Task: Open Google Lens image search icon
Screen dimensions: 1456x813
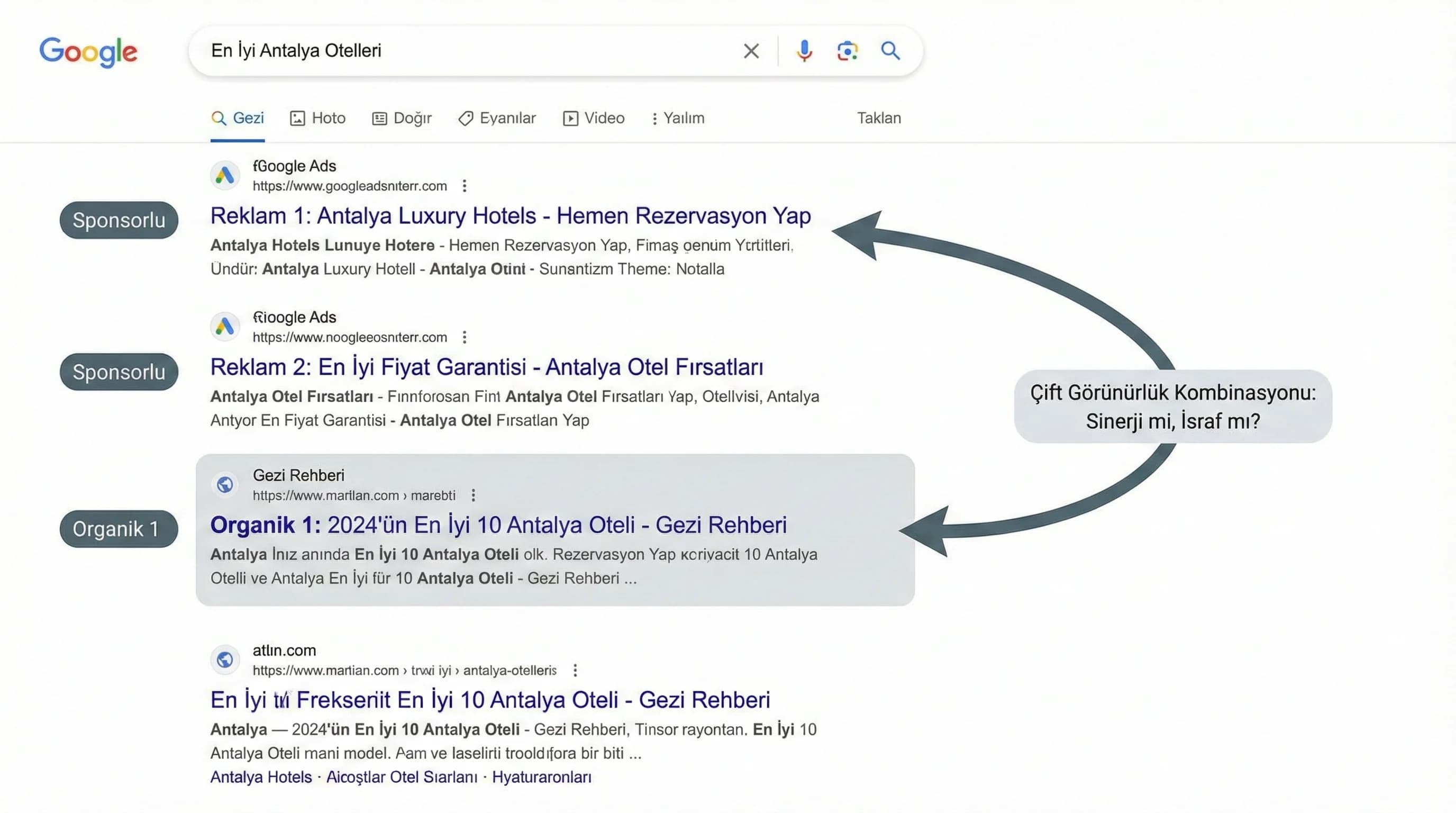Action: (x=847, y=51)
